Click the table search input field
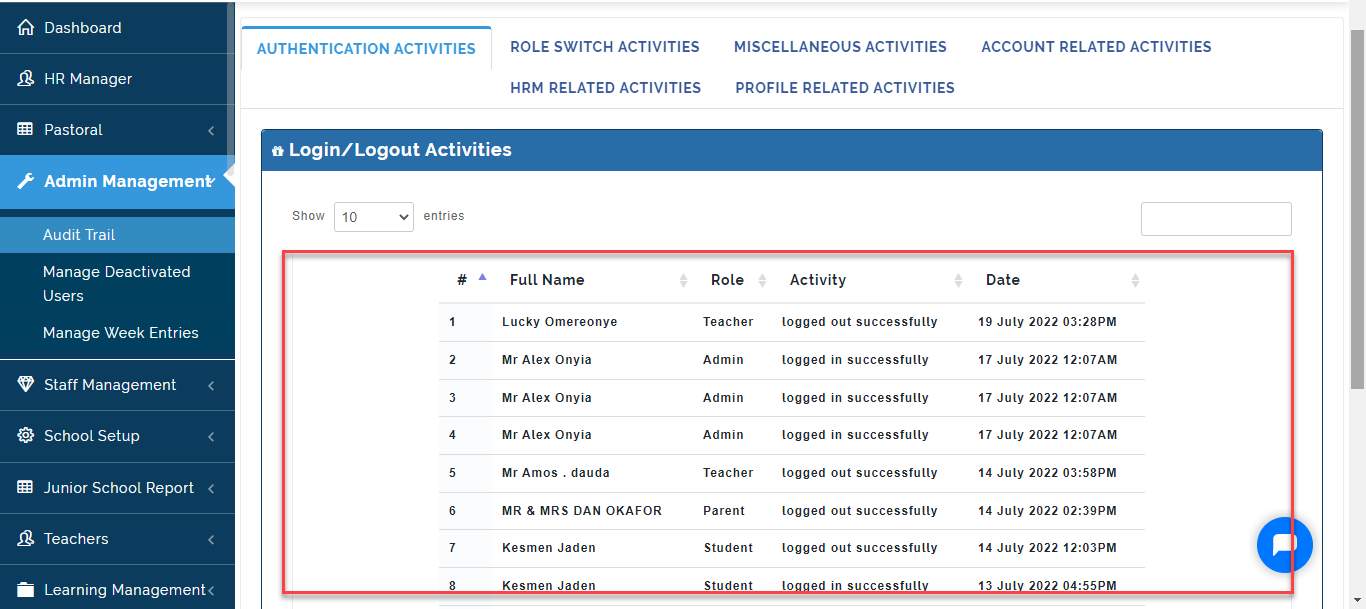1366x609 pixels. coord(1216,219)
